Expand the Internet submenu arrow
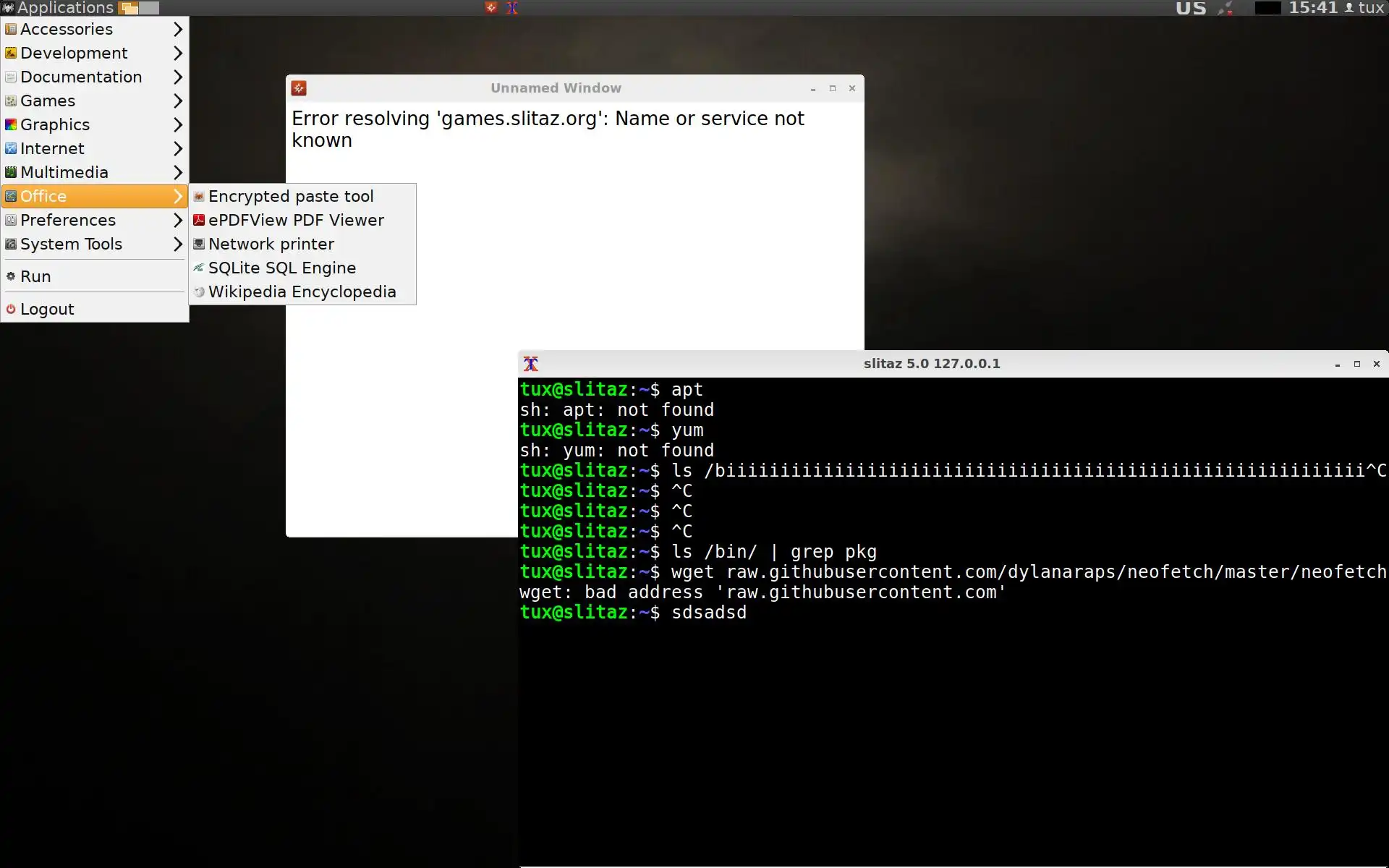The width and height of the screenshot is (1389, 868). point(178,148)
